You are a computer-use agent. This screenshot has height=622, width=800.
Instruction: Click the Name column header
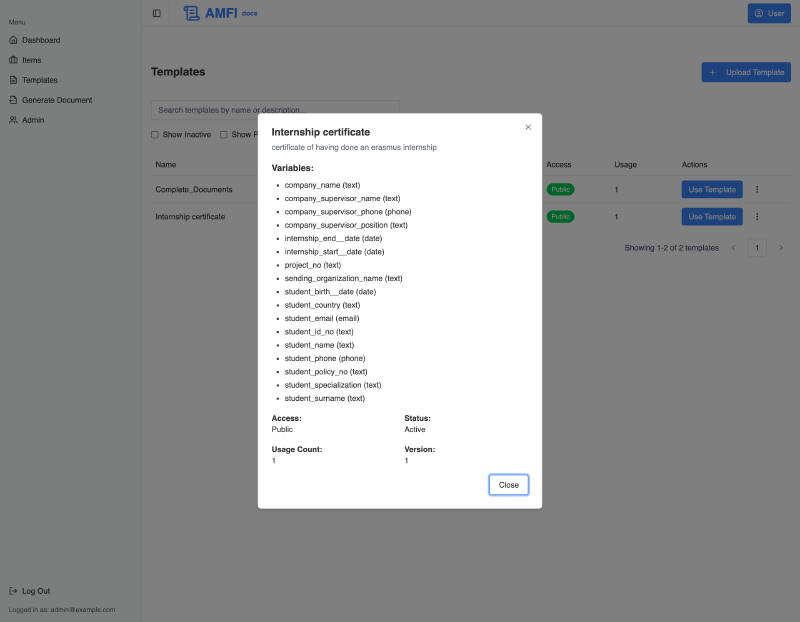(x=166, y=164)
